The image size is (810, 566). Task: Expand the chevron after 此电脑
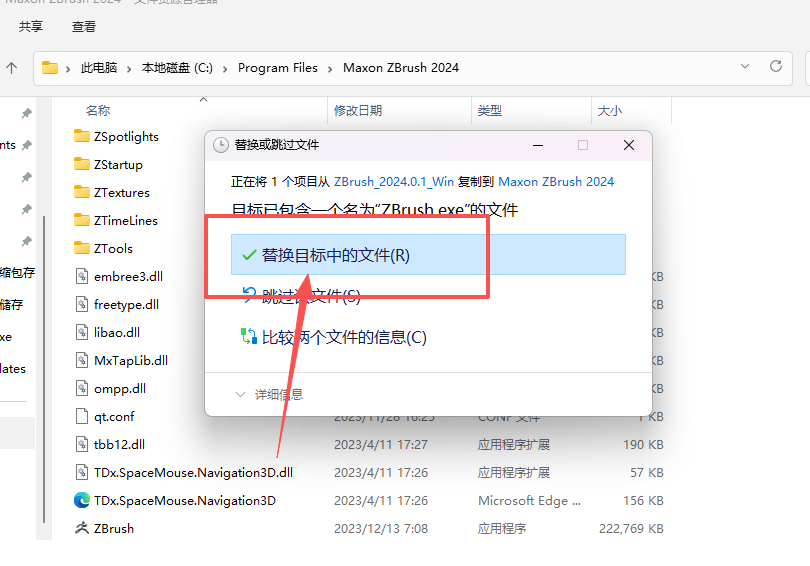pyautogui.click(x=129, y=69)
